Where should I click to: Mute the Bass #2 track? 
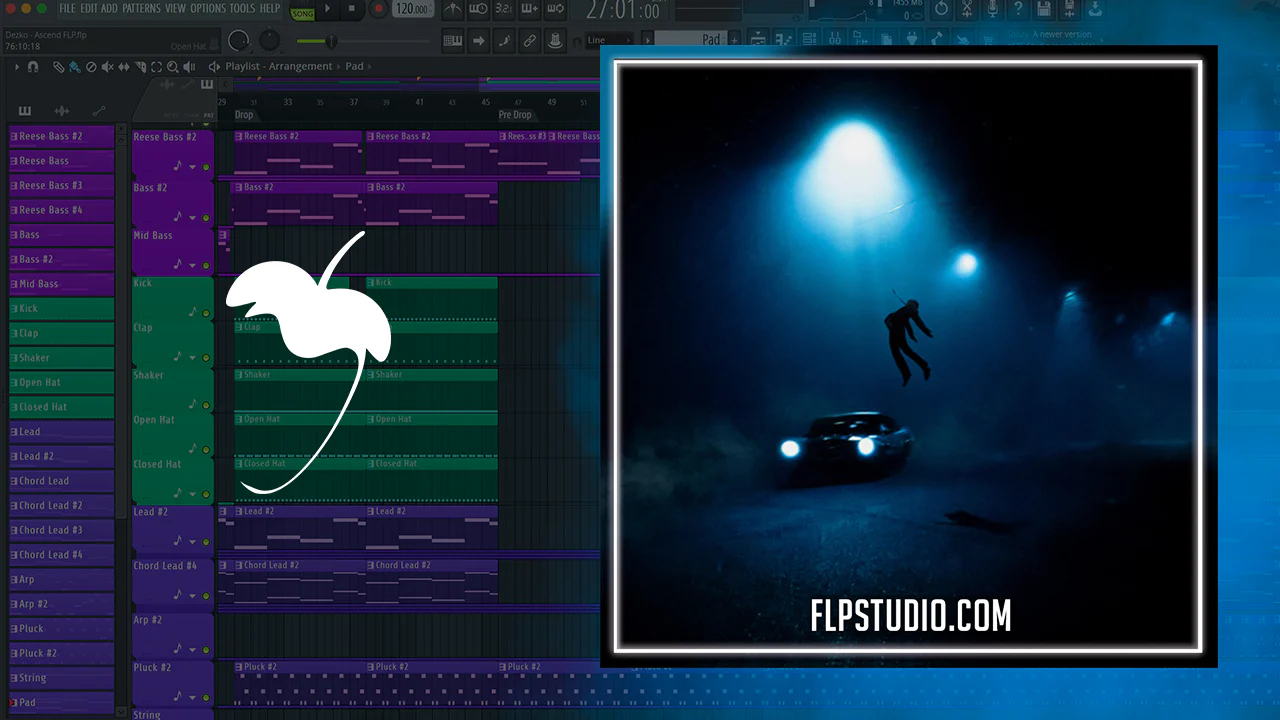[206, 216]
